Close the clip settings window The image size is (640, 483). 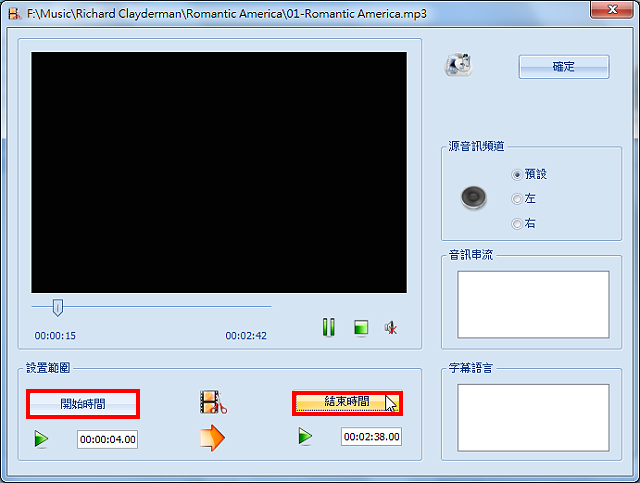(x=612, y=9)
